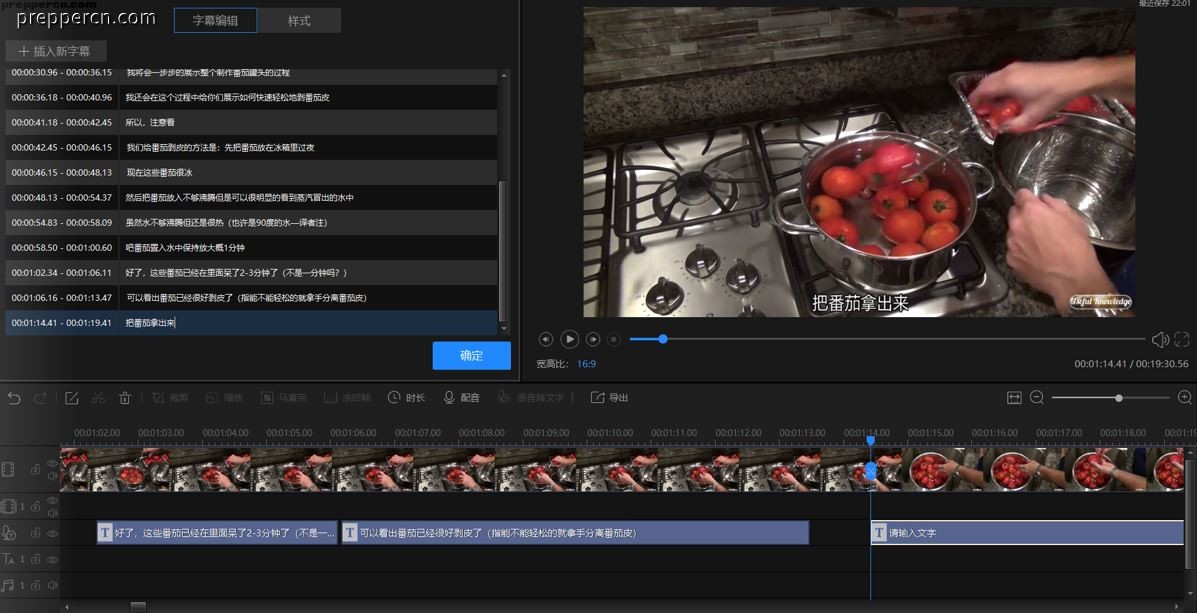Click the subtitle list scroll-up arrow
The height and width of the screenshot is (613, 1197).
pos(503,75)
